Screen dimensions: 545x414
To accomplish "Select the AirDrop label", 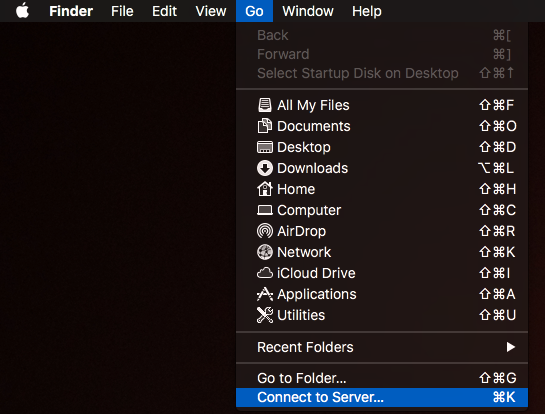I will [301, 231].
